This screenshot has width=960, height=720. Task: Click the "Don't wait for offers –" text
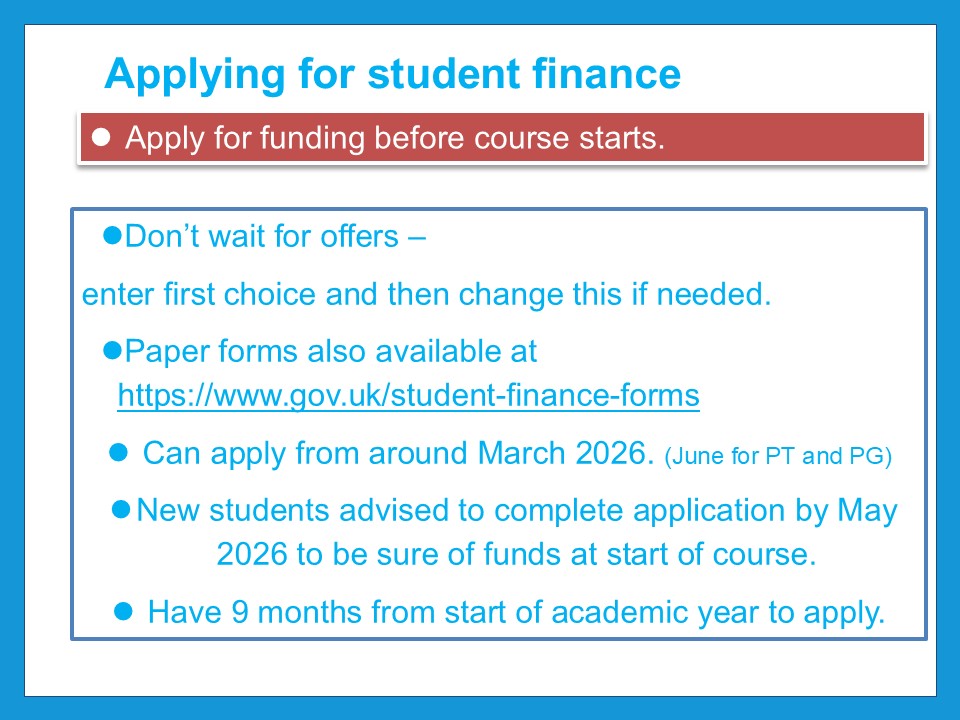tap(276, 238)
